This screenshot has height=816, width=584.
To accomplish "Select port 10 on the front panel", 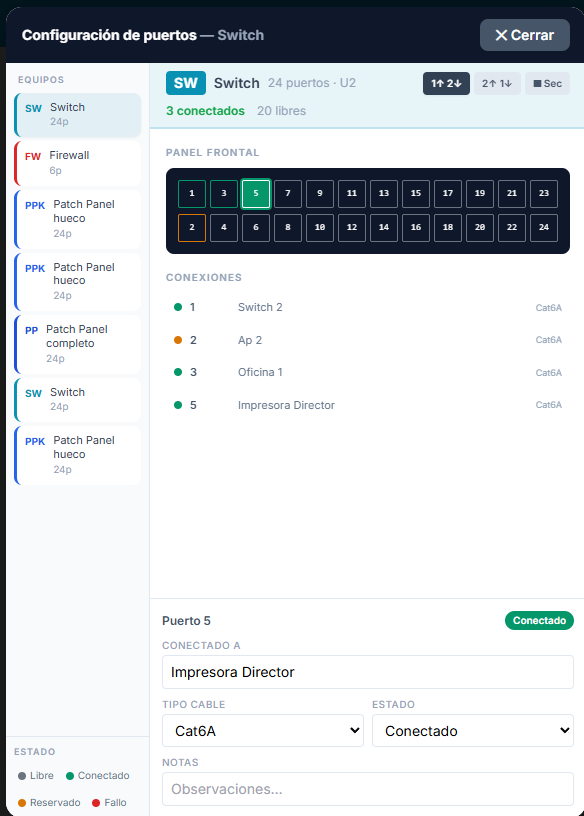I will pyautogui.click(x=320, y=228).
